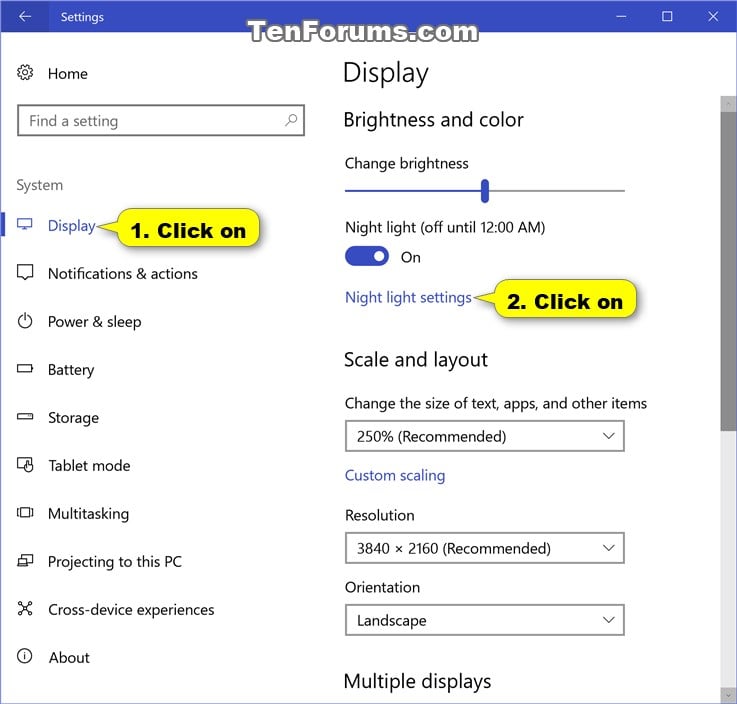
Task: Open Notifications & actions settings
Action: point(123,274)
